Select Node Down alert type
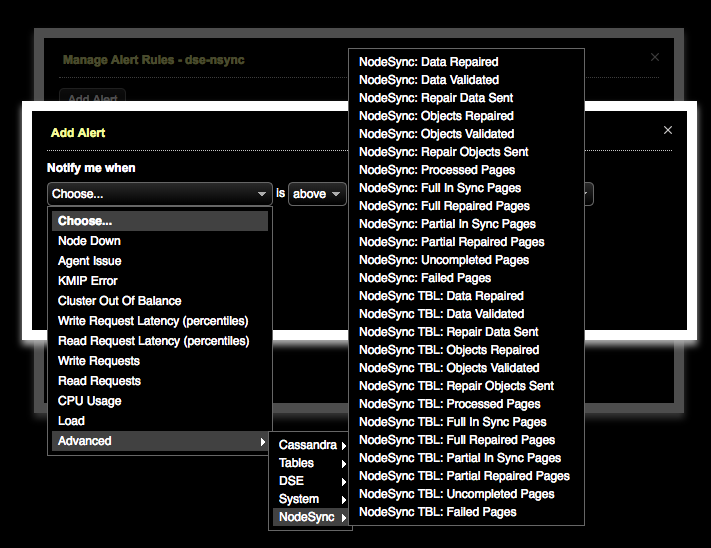Screen dimensions: 711x548 tap(160, 241)
